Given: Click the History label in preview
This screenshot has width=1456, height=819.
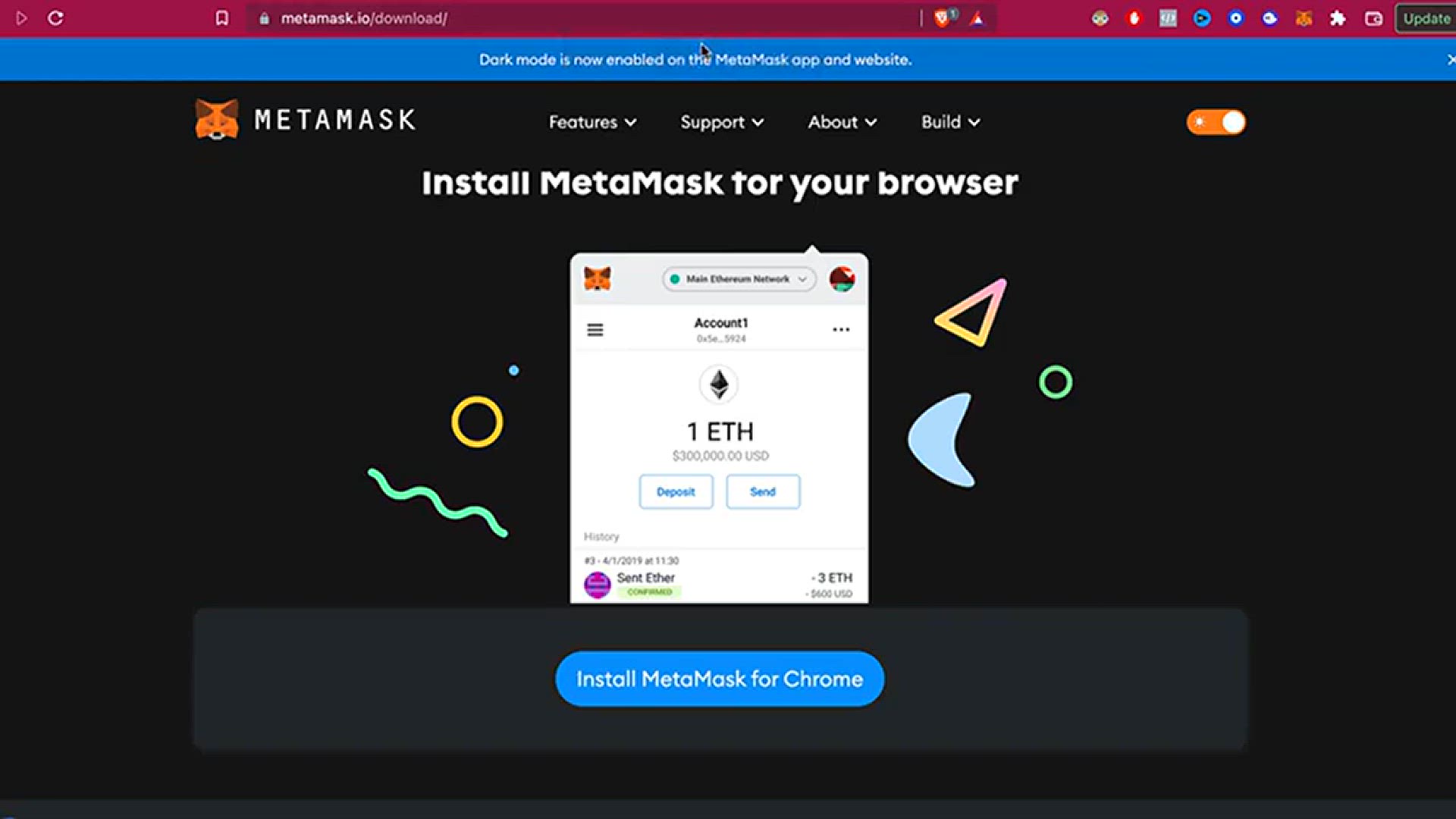Looking at the screenshot, I should pos(601,537).
